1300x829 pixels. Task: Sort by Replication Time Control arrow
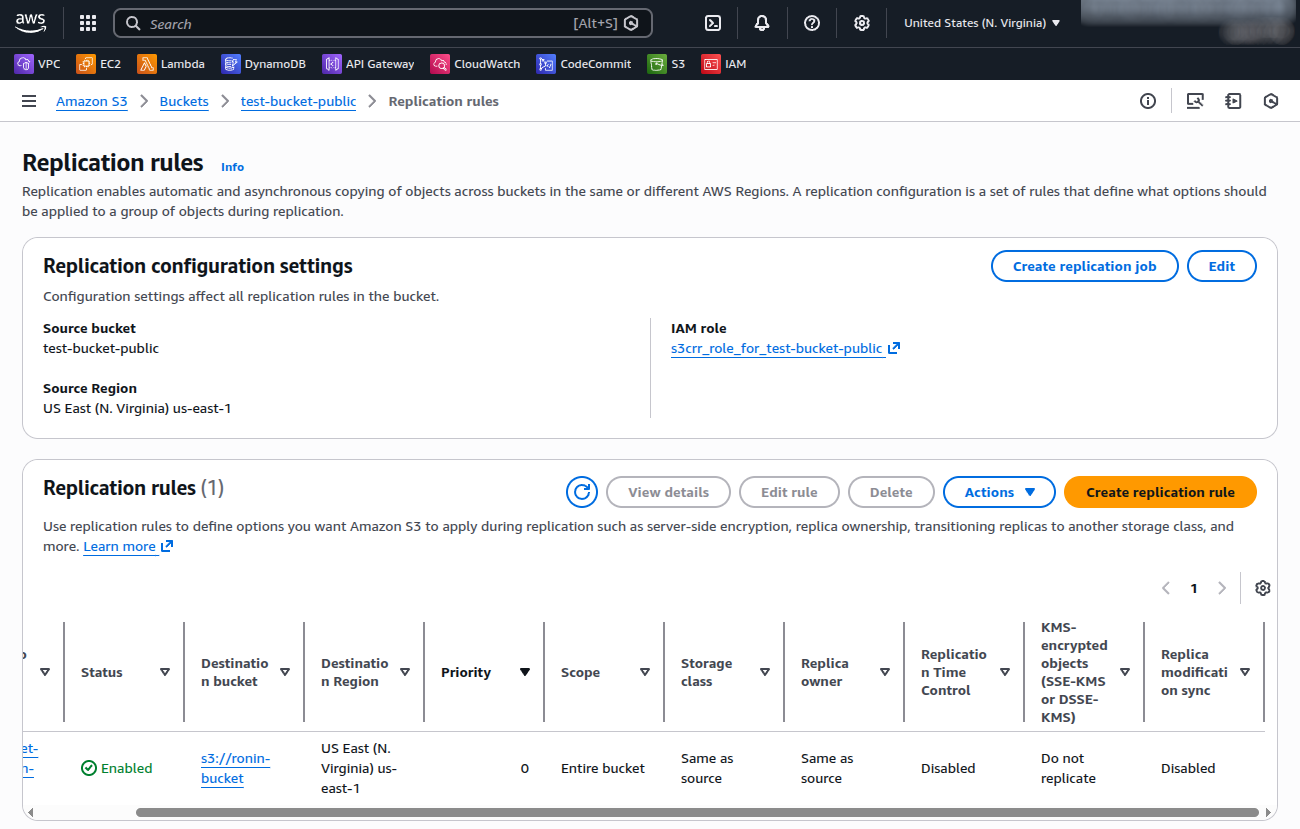(1005, 672)
